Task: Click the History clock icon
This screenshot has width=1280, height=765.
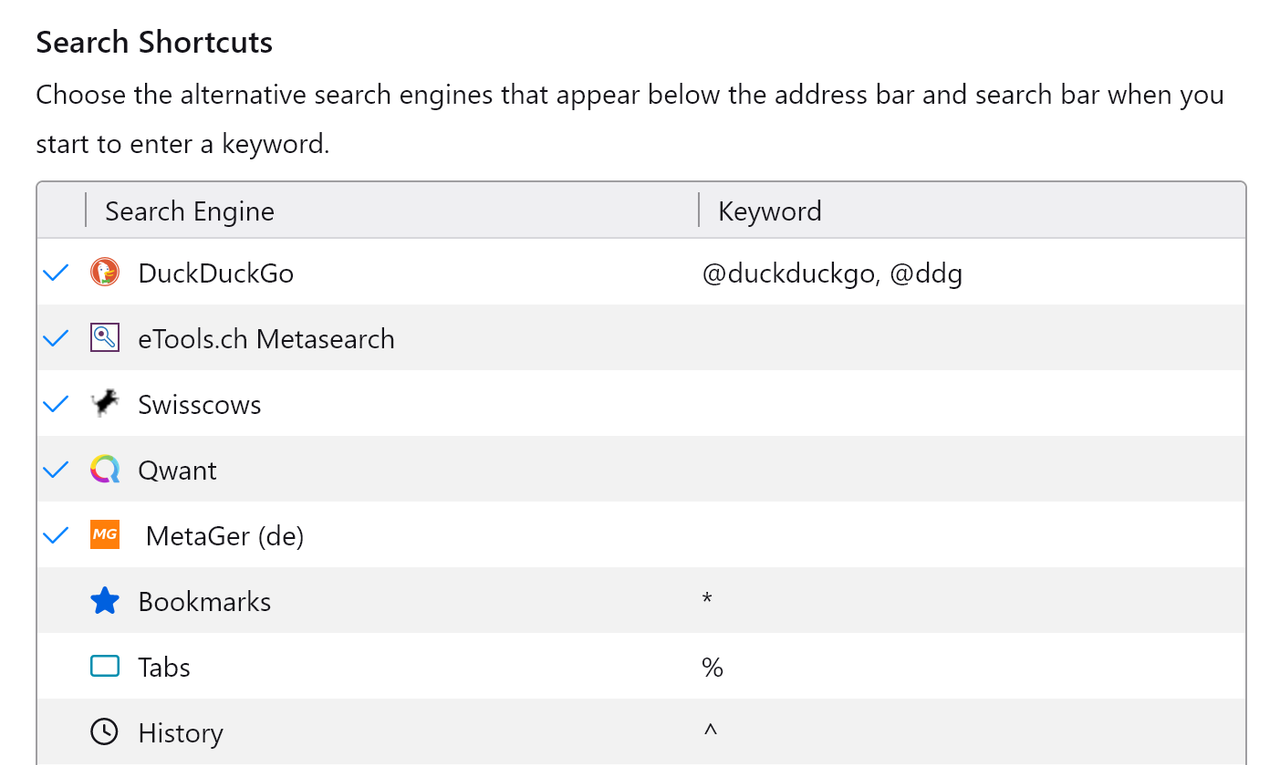Action: coord(105,732)
